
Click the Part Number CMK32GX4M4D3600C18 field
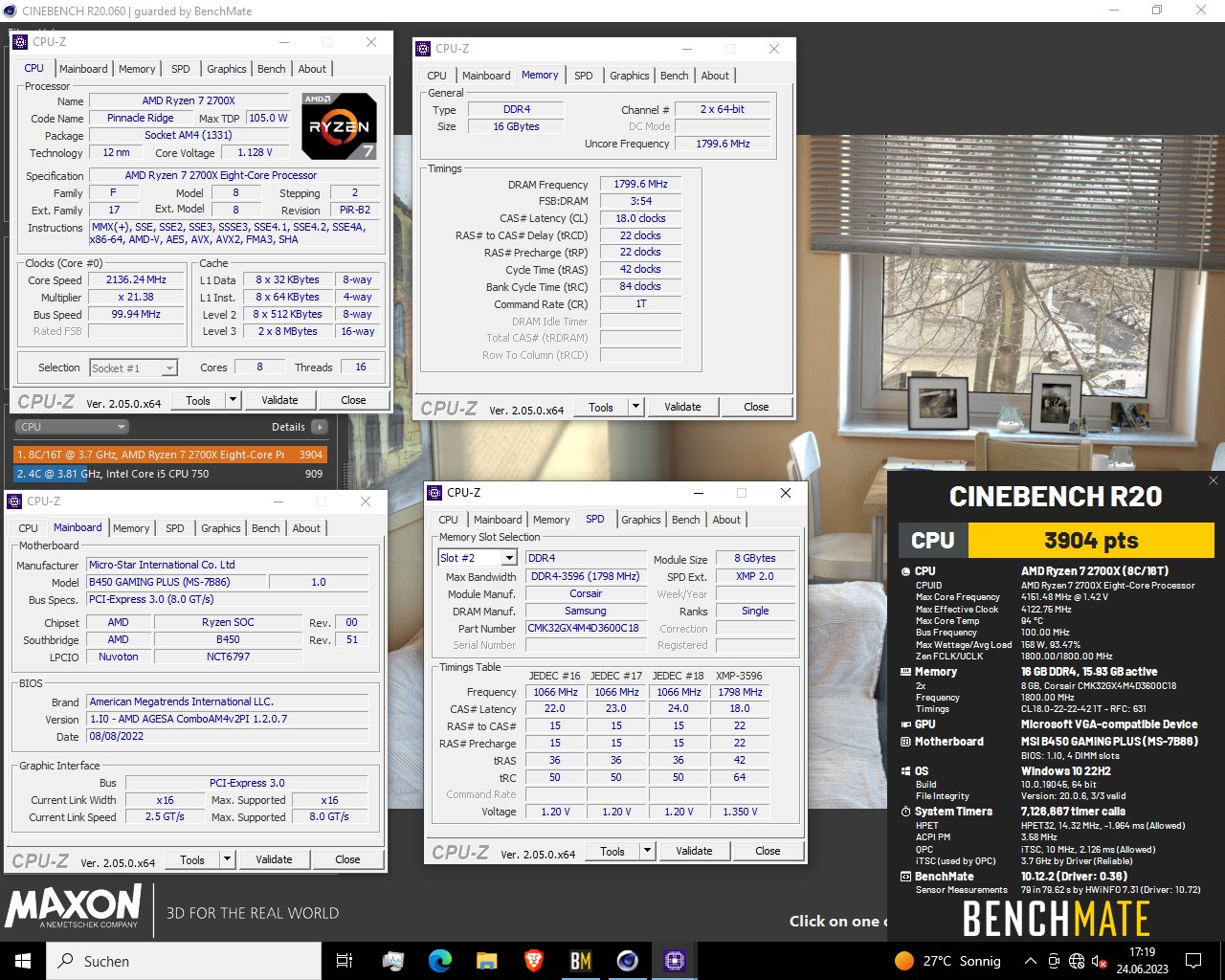click(x=584, y=629)
